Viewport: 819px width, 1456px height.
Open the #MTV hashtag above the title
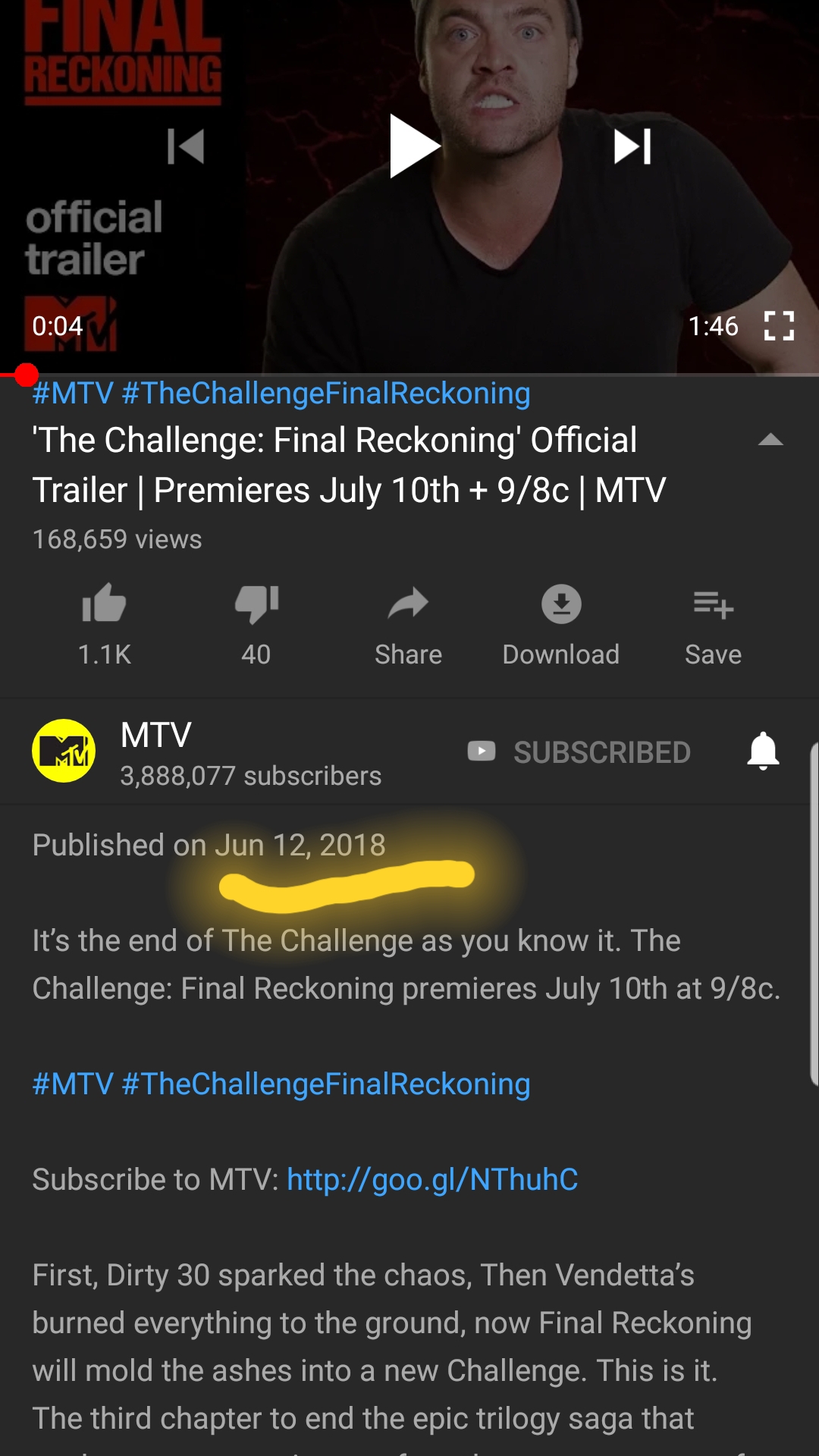(73, 394)
